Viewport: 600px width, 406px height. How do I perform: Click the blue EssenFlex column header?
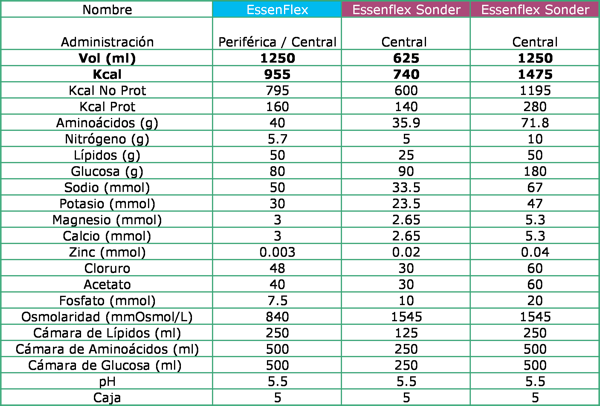pyautogui.click(x=277, y=10)
